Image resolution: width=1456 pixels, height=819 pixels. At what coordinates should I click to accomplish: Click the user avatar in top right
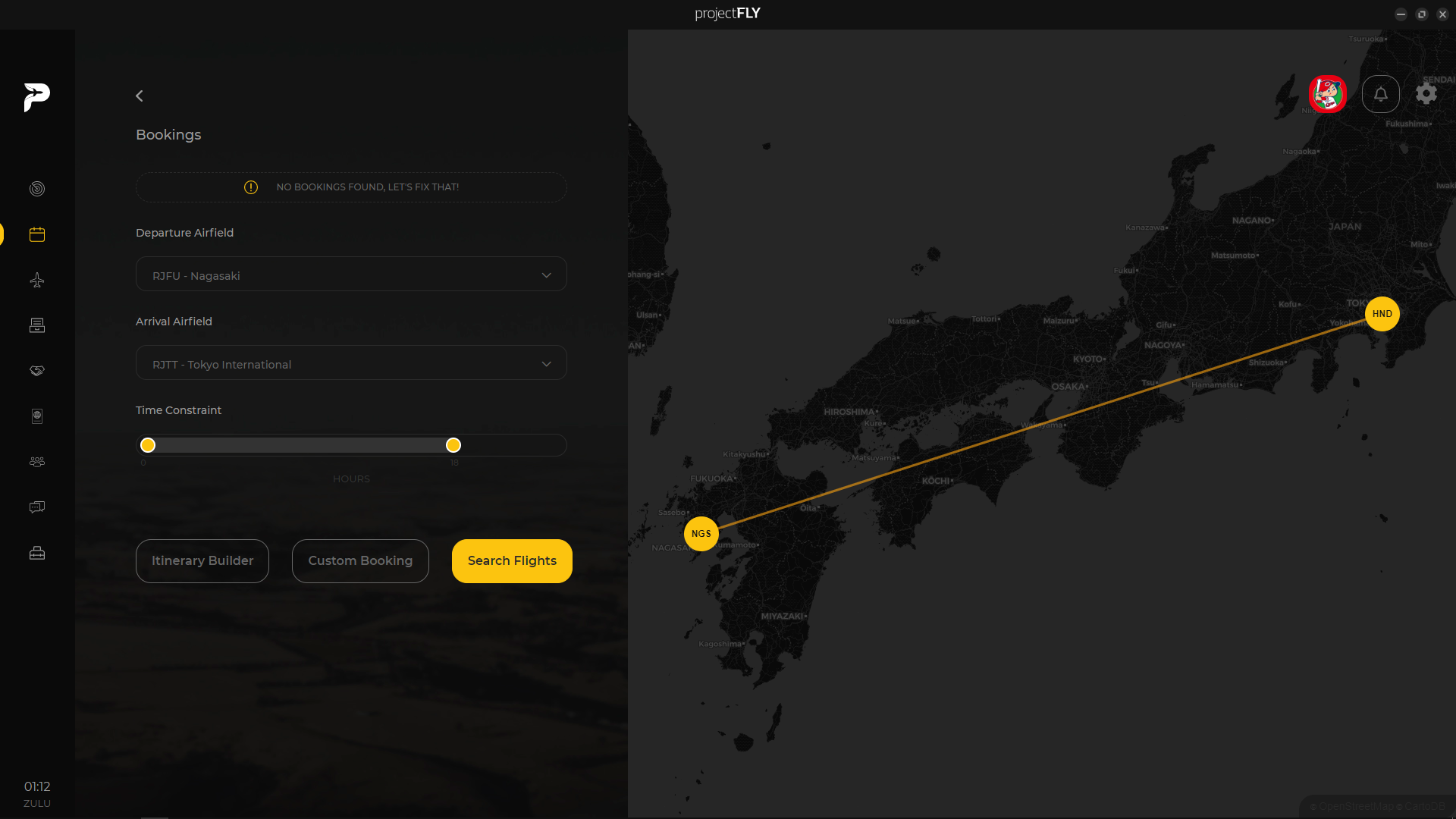pos(1326,94)
